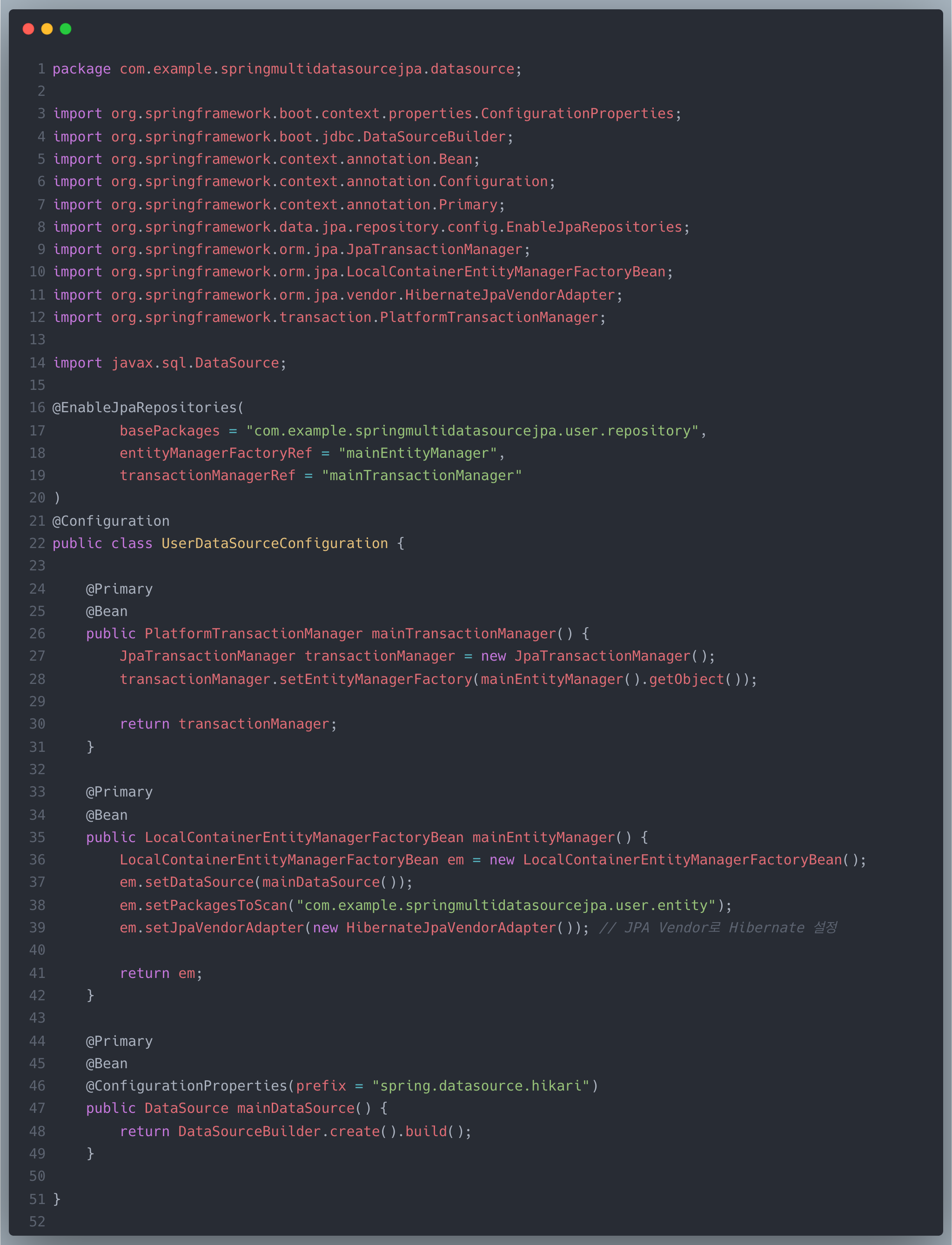Click the red close window dot
This screenshot has height=1245, width=952.
pos(28,28)
